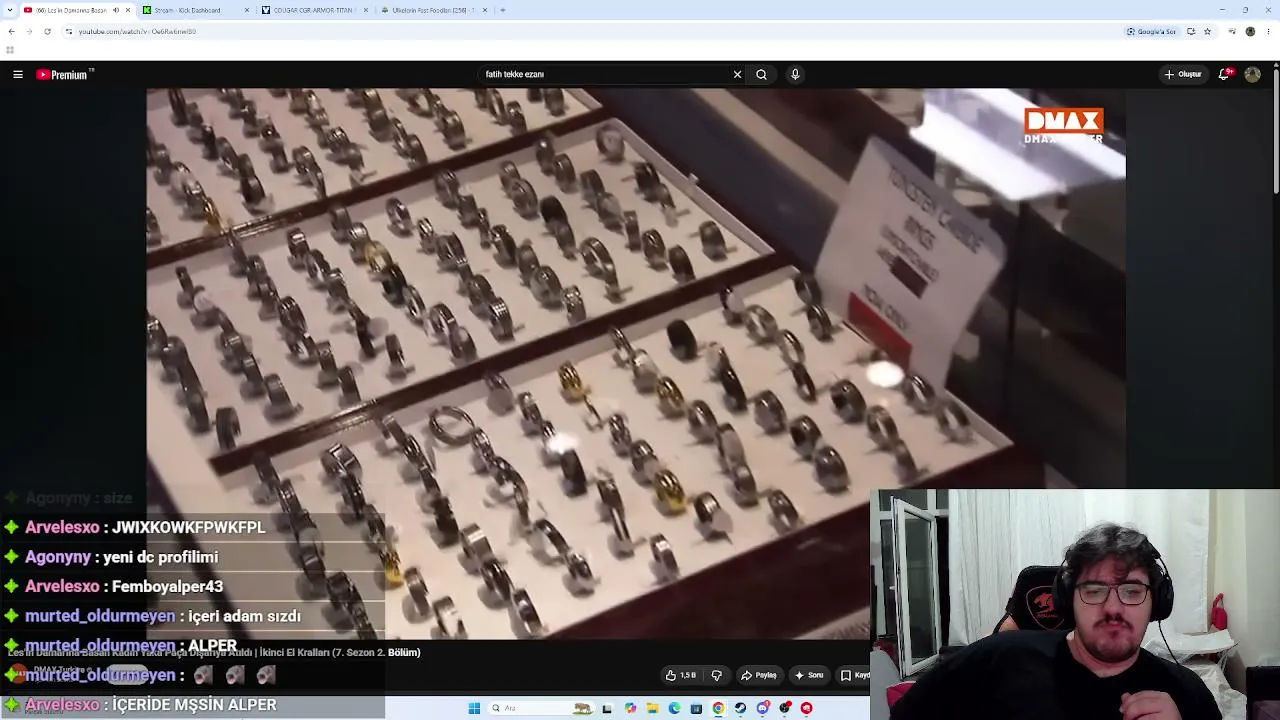The image size is (1280, 720).
Task: Reload the current page
Action: point(47,31)
